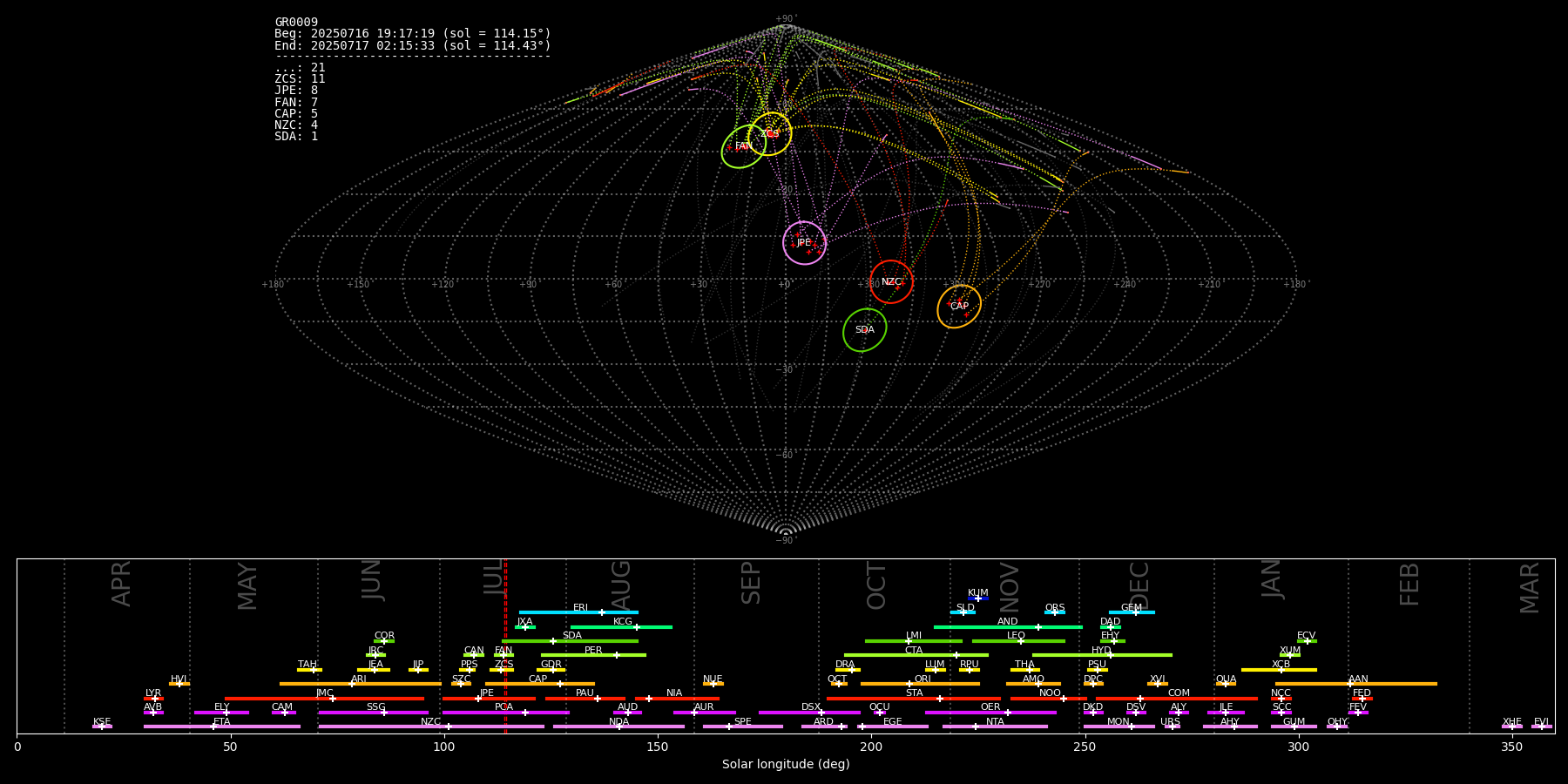Click the GEM shower bar in timeline

pyautogui.click(x=1132, y=612)
